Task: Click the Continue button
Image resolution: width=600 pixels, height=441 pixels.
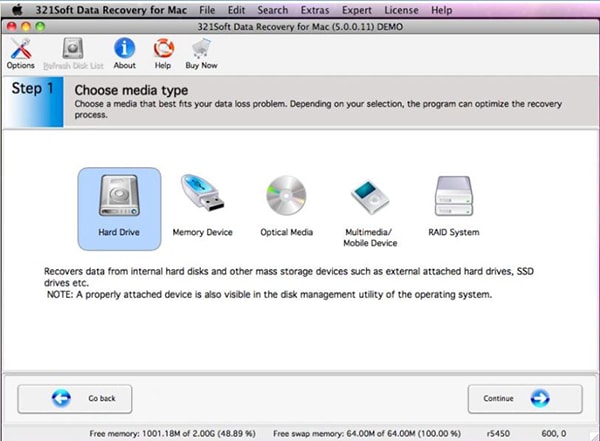Action: (x=525, y=399)
